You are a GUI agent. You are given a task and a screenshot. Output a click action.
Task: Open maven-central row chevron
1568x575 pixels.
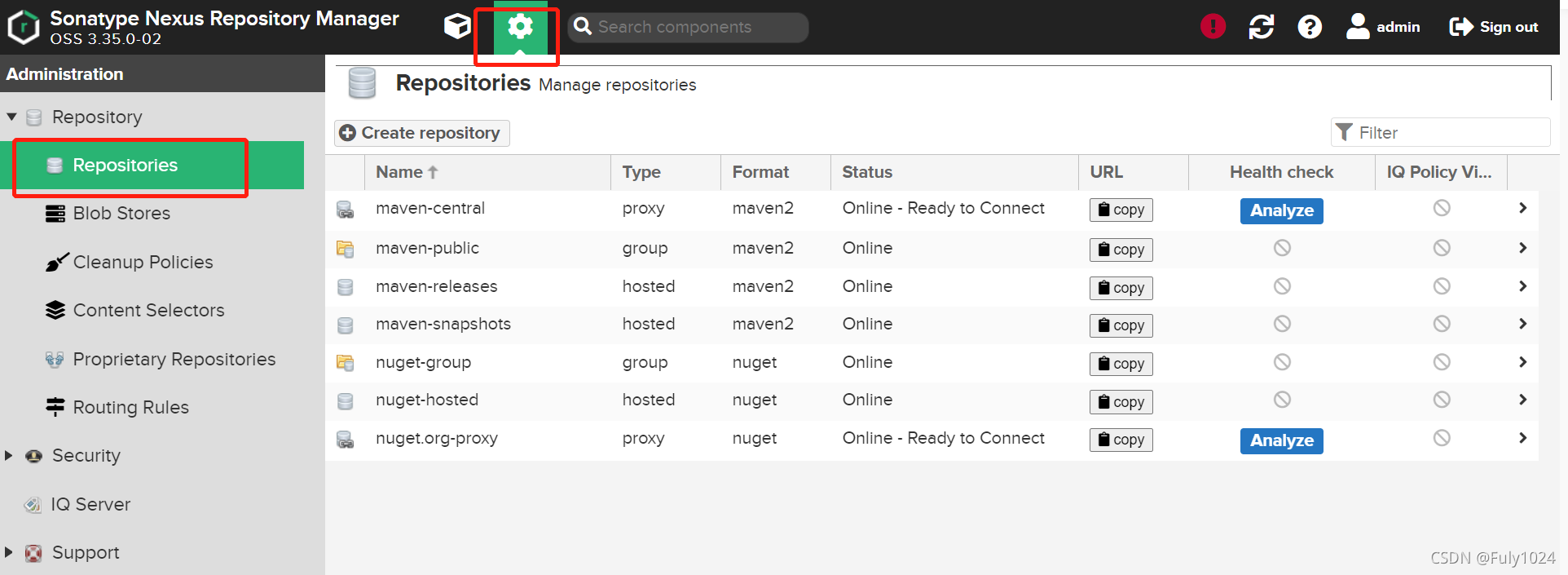click(1522, 208)
